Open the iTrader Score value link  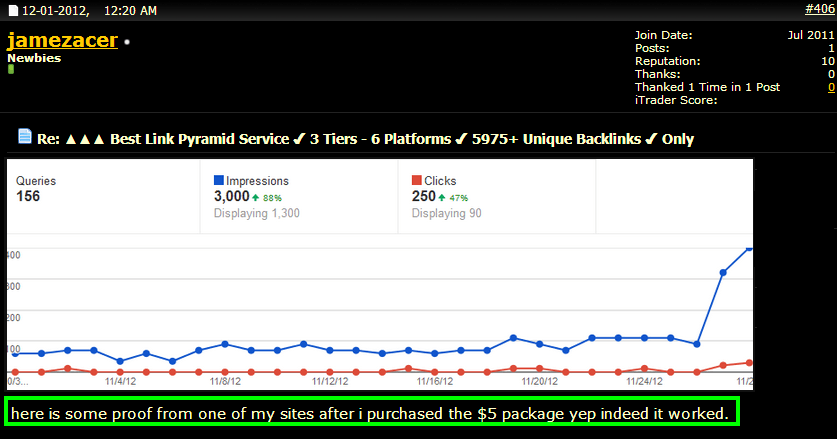[x=831, y=87]
